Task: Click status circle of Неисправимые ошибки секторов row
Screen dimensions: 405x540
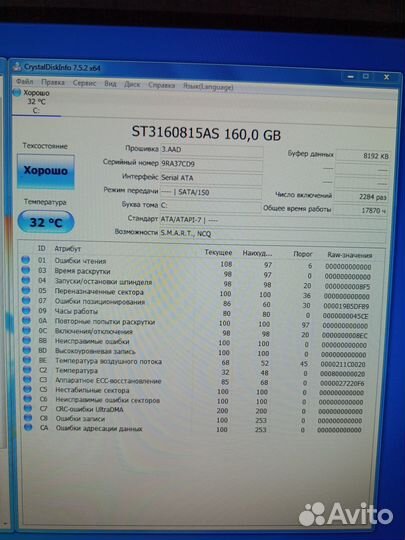Action: 28,399
